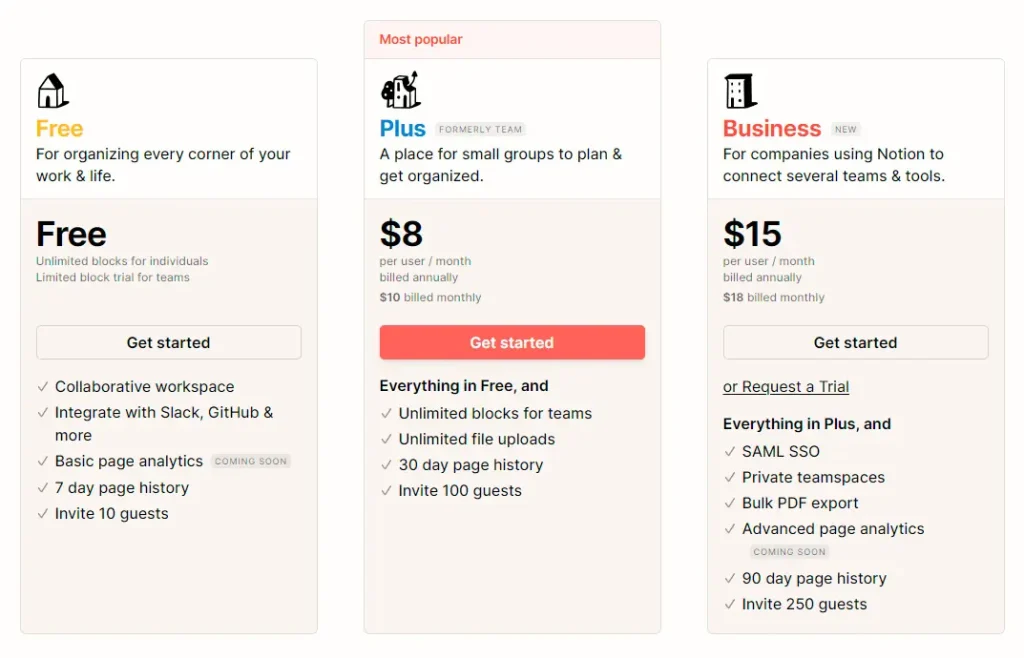Click the checkmark beside Collaborative workspace
The width and height of the screenshot is (1024, 658).
pos(43,387)
